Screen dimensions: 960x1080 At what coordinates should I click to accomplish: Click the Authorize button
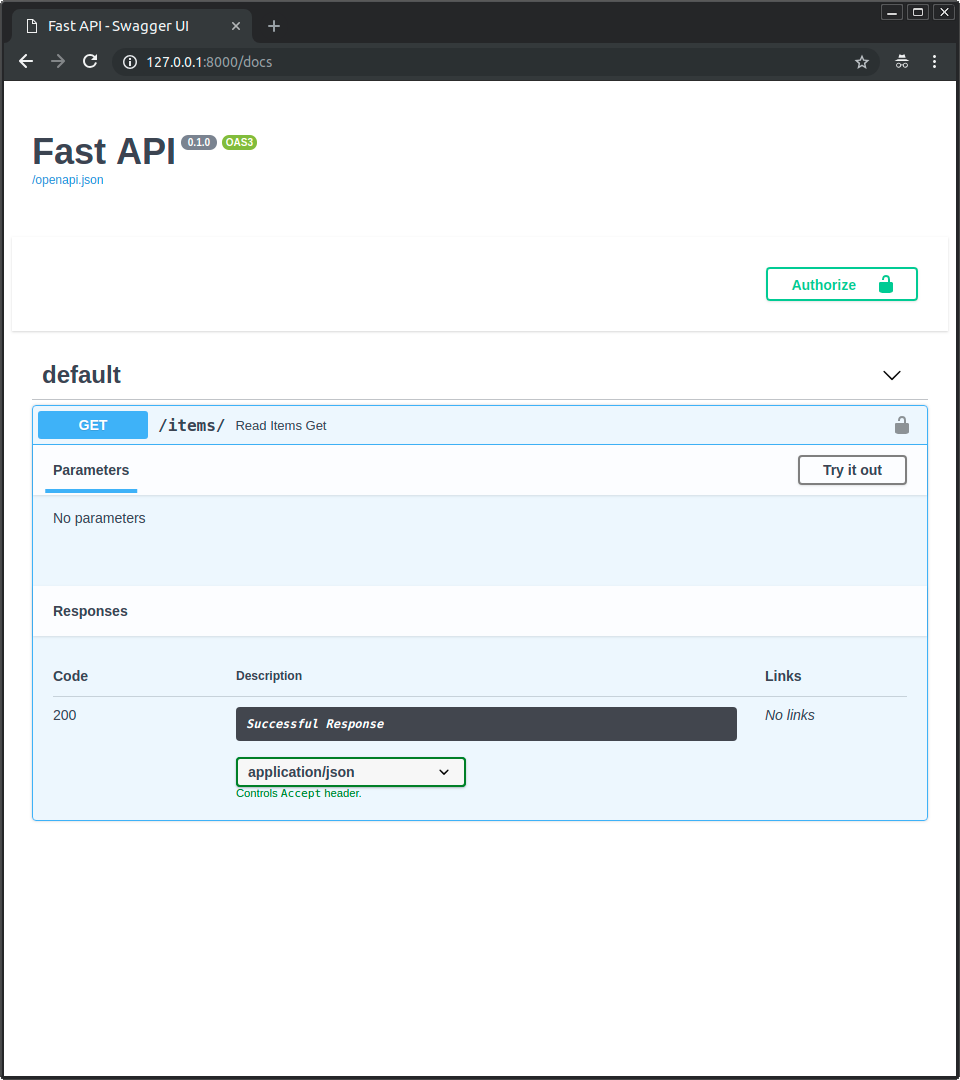point(841,284)
